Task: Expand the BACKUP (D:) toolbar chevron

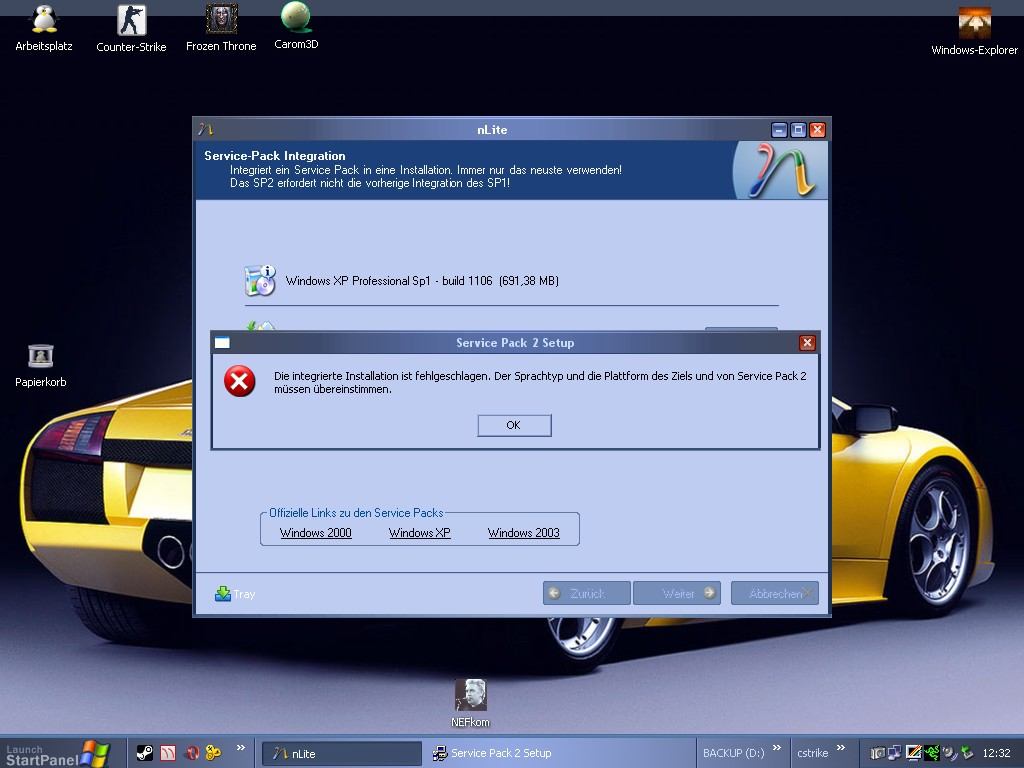Action: [776, 748]
